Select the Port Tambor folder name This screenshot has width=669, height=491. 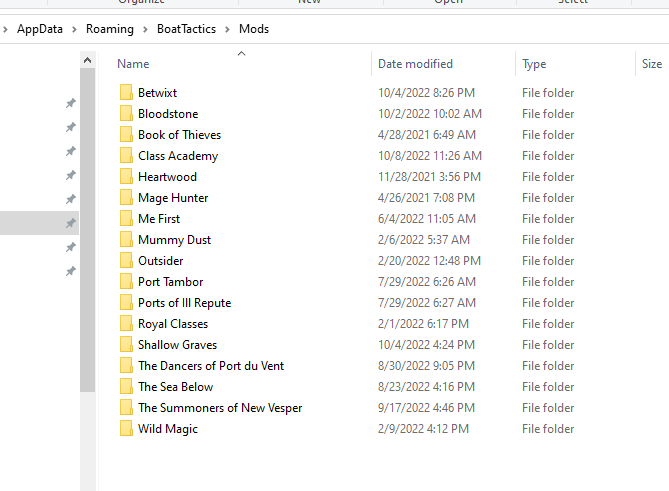coord(170,282)
